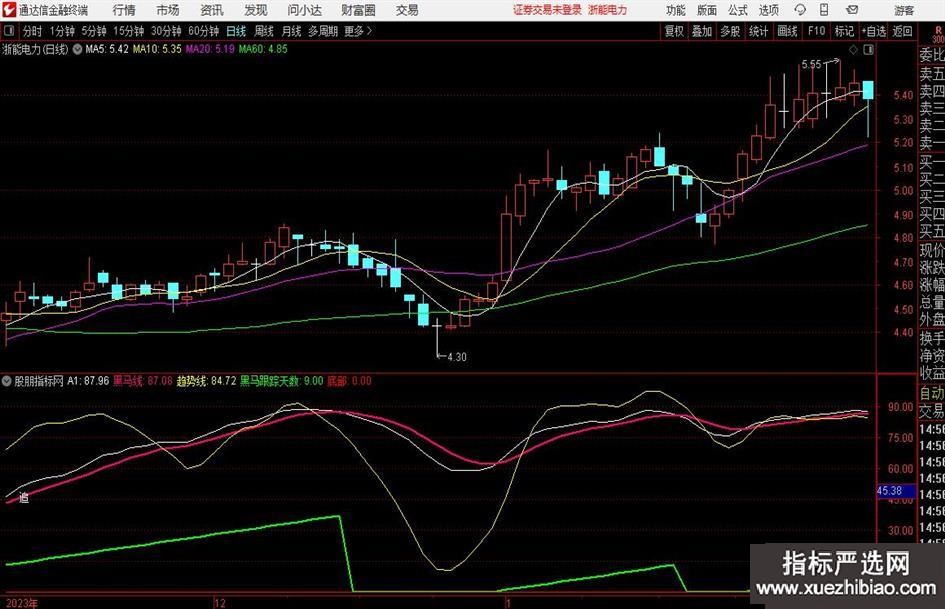
Task: Click the 2023年 date axis label
Action: pos(21,603)
